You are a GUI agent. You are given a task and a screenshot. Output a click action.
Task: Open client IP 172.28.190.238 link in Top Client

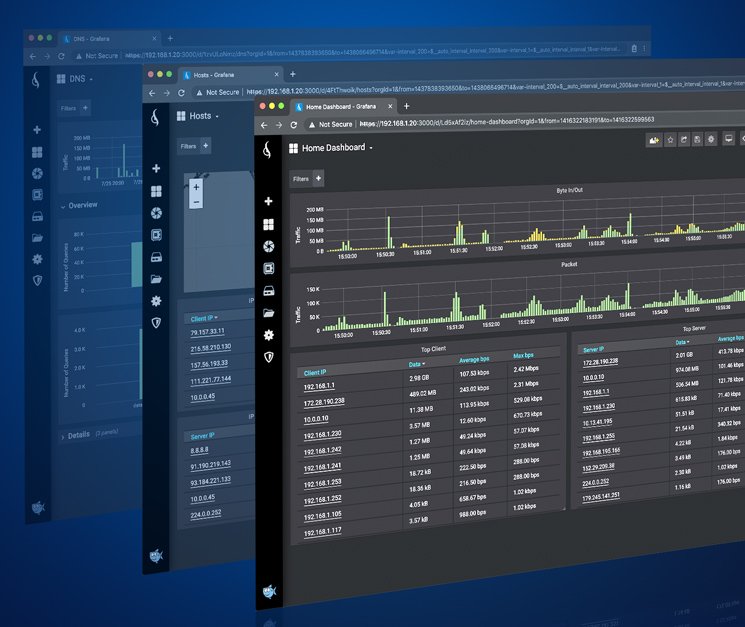324,402
